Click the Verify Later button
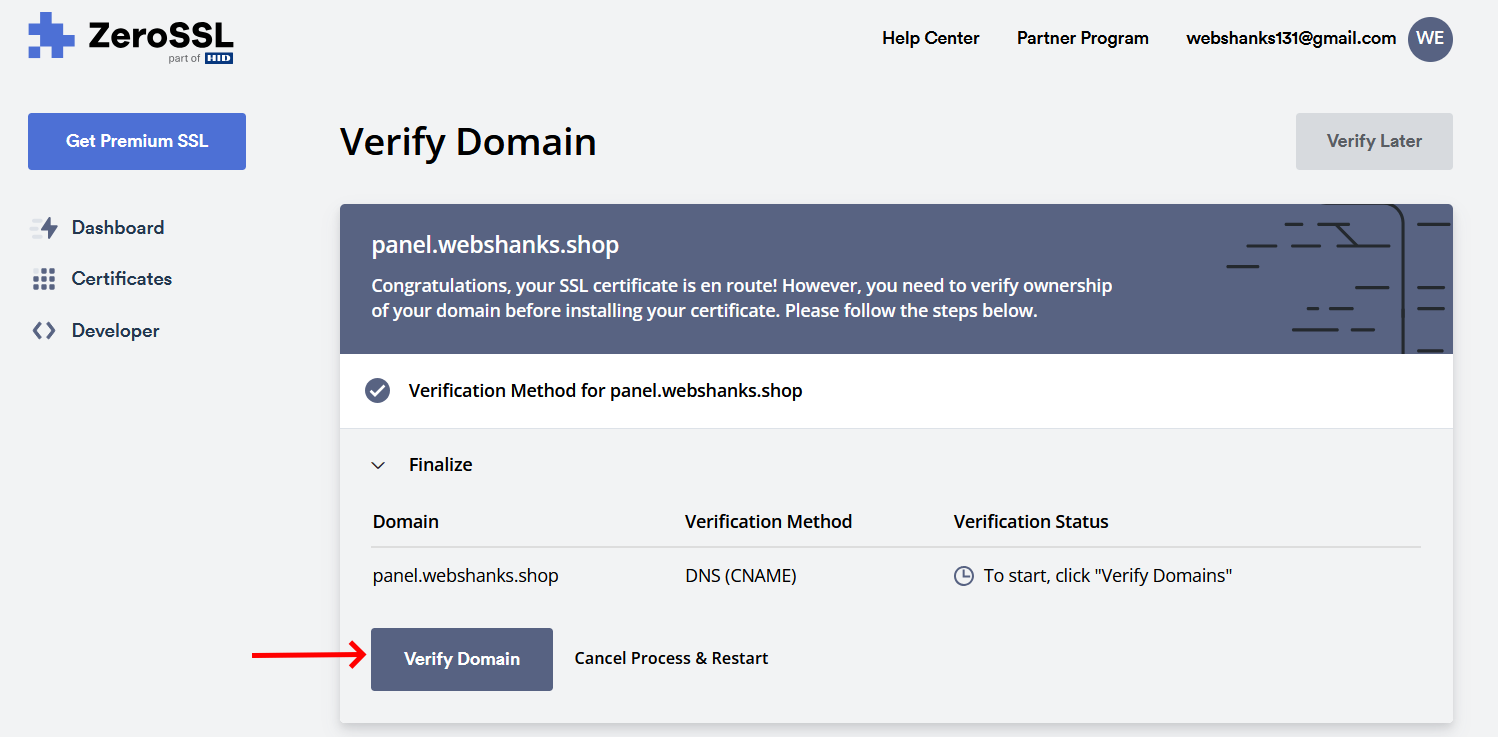The image size is (1498, 737). (x=1374, y=141)
